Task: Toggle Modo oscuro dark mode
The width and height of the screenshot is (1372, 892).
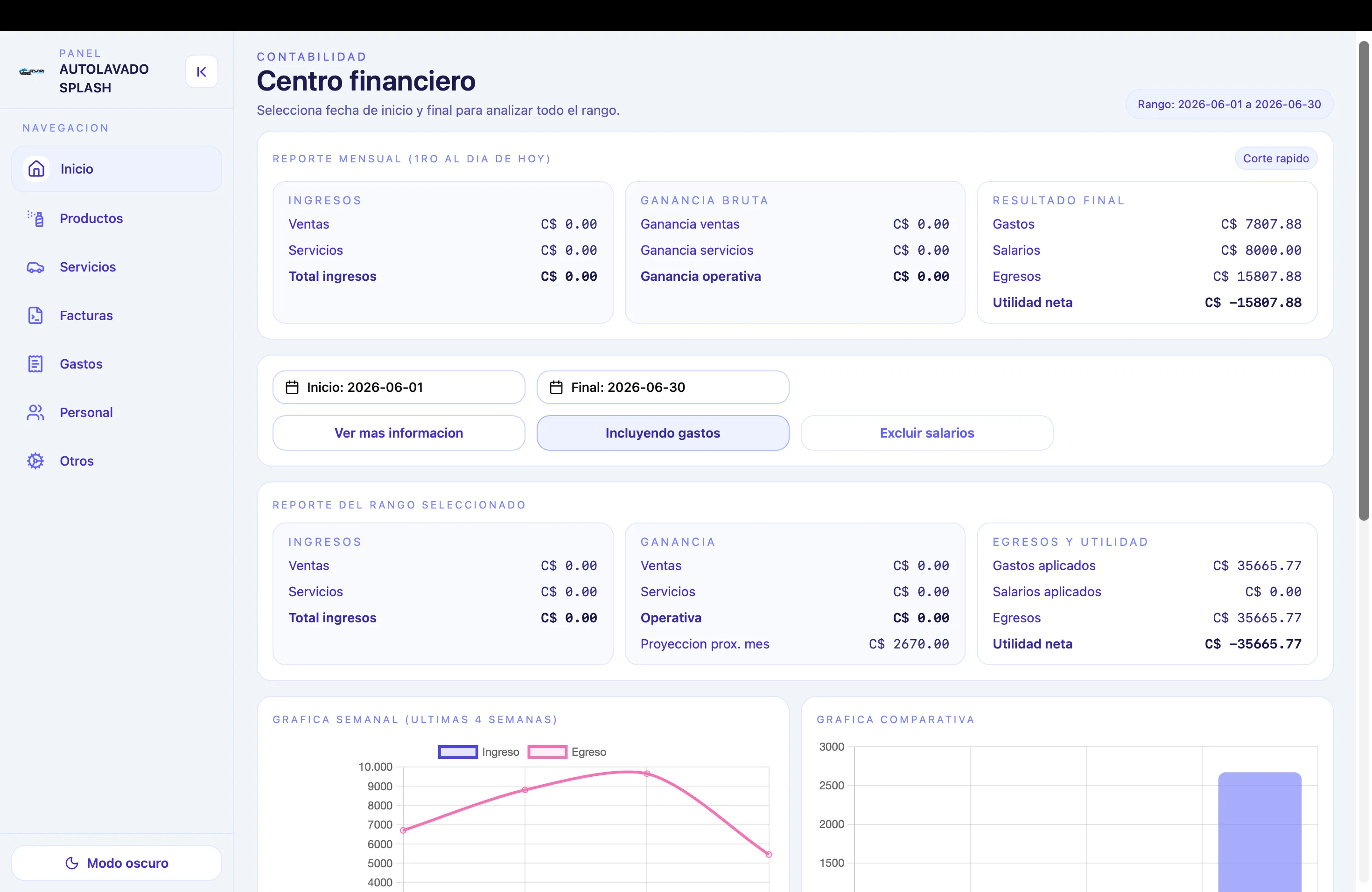Action: (117, 863)
